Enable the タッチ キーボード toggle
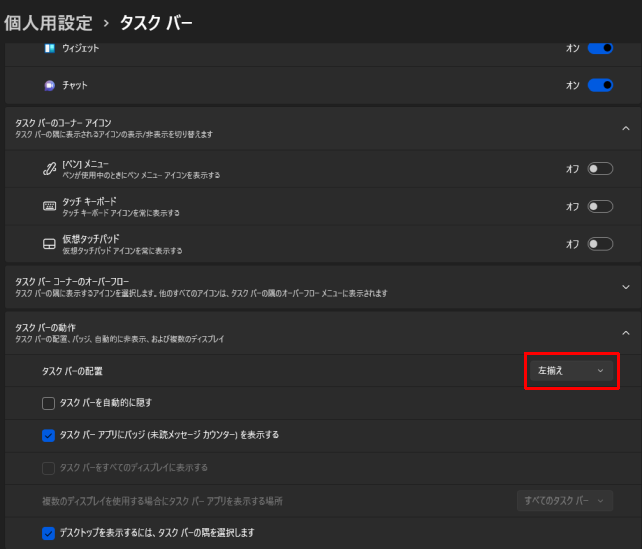Image resolution: width=642 pixels, height=549 pixels. pos(600,206)
